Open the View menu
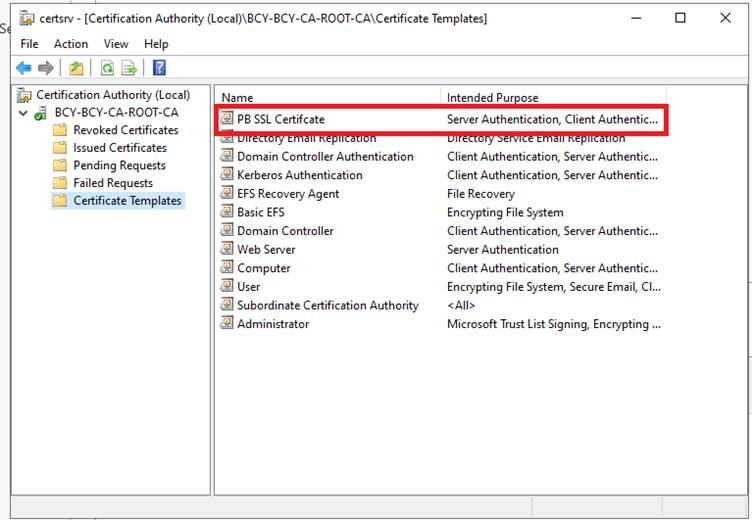This screenshot has width=752, height=520. pyautogui.click(x=116, y=44)
